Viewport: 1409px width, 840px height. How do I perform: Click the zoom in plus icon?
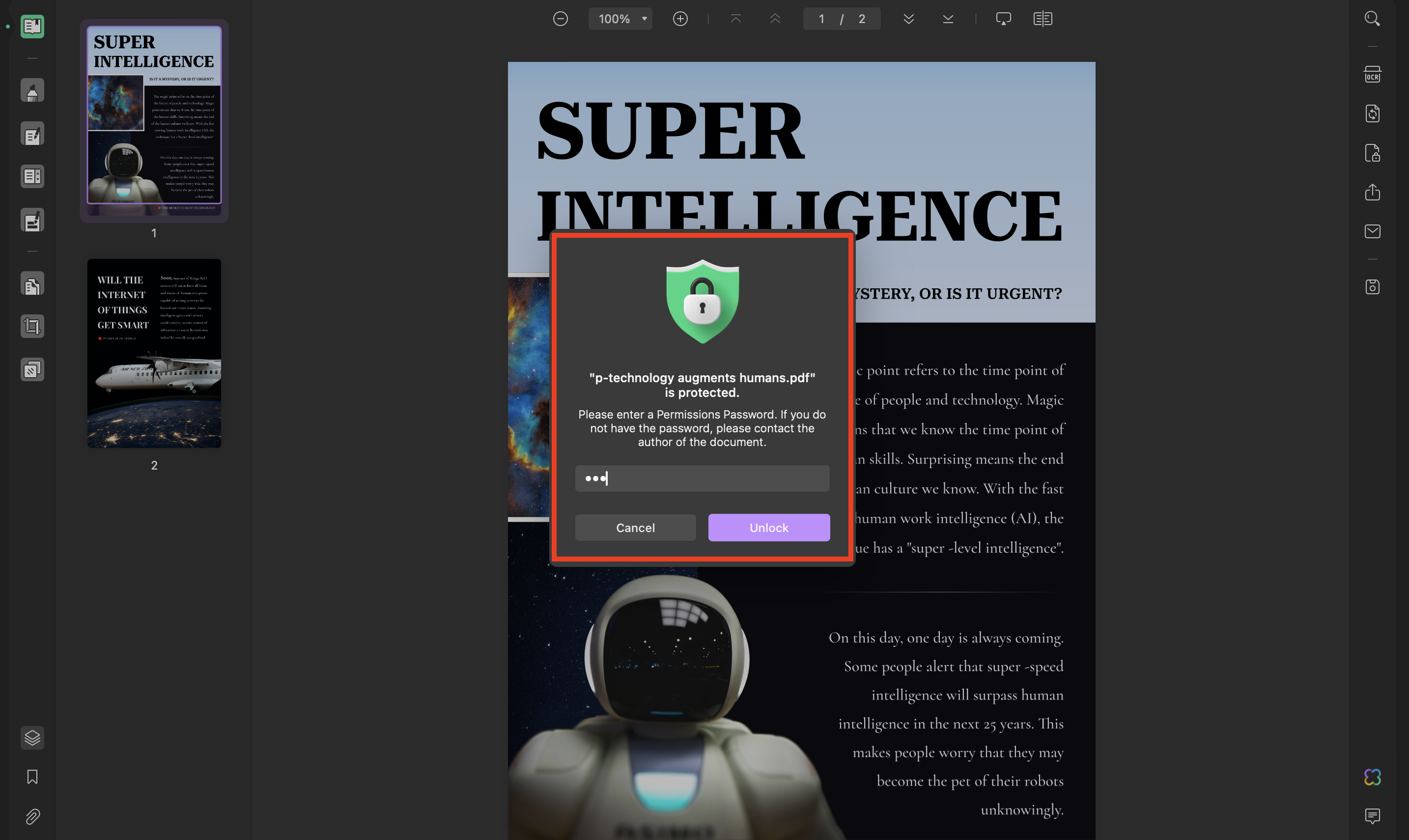click(680, 19)
